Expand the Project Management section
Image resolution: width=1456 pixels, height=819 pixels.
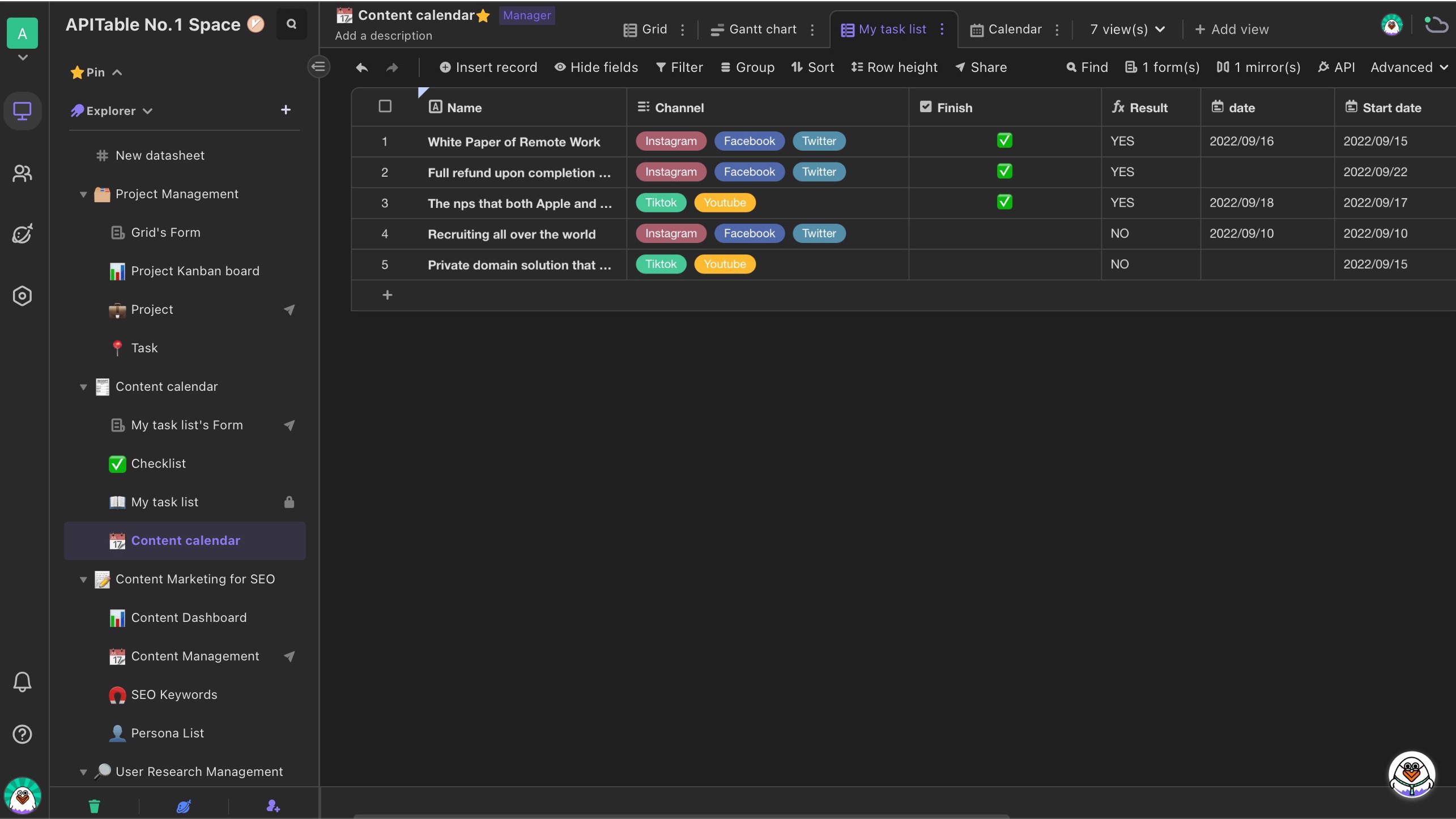pyautogui.click(x=82, y=193)
